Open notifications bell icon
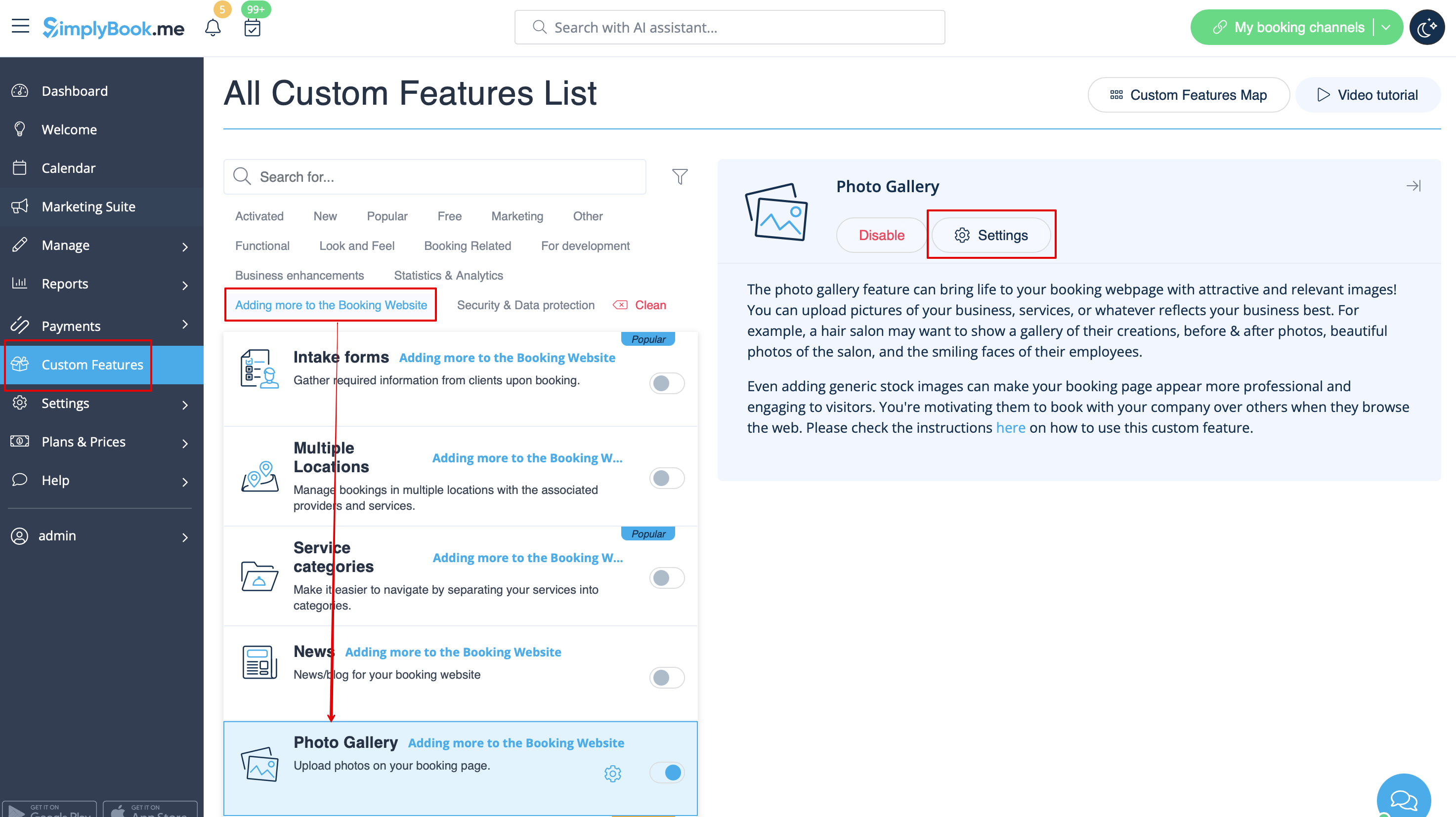Image resolution: width=1456 pixels, height=817 pixels. (213, 27)
